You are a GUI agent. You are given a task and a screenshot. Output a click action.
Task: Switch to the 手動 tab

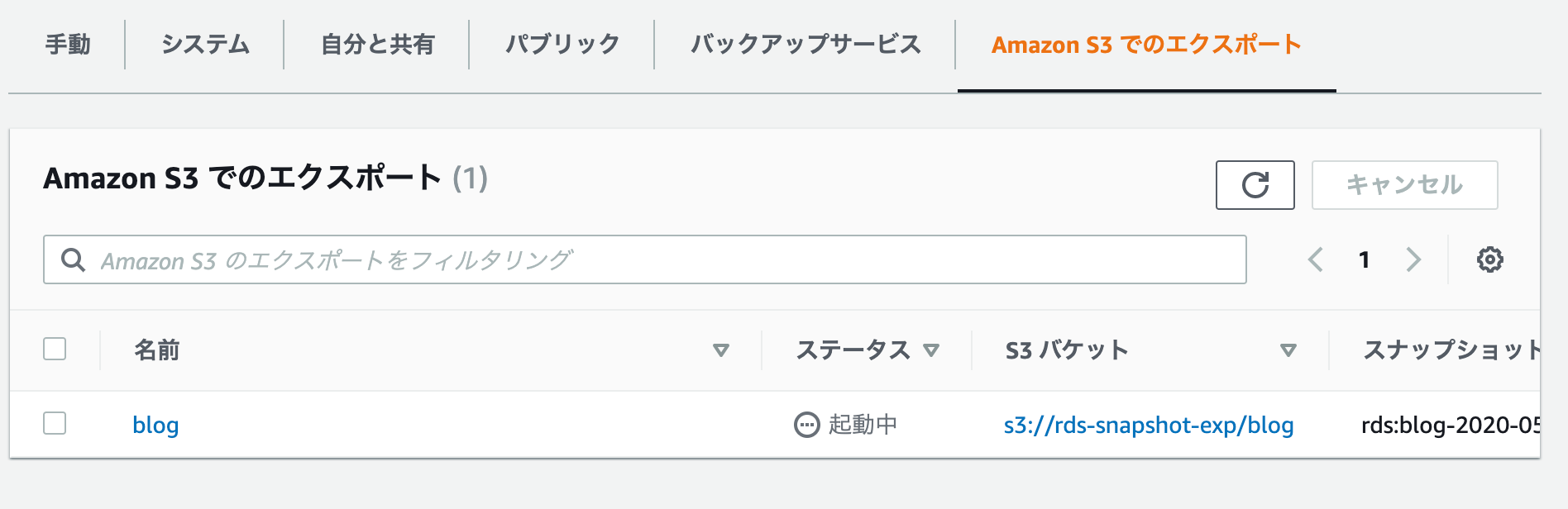coord(68,45)
